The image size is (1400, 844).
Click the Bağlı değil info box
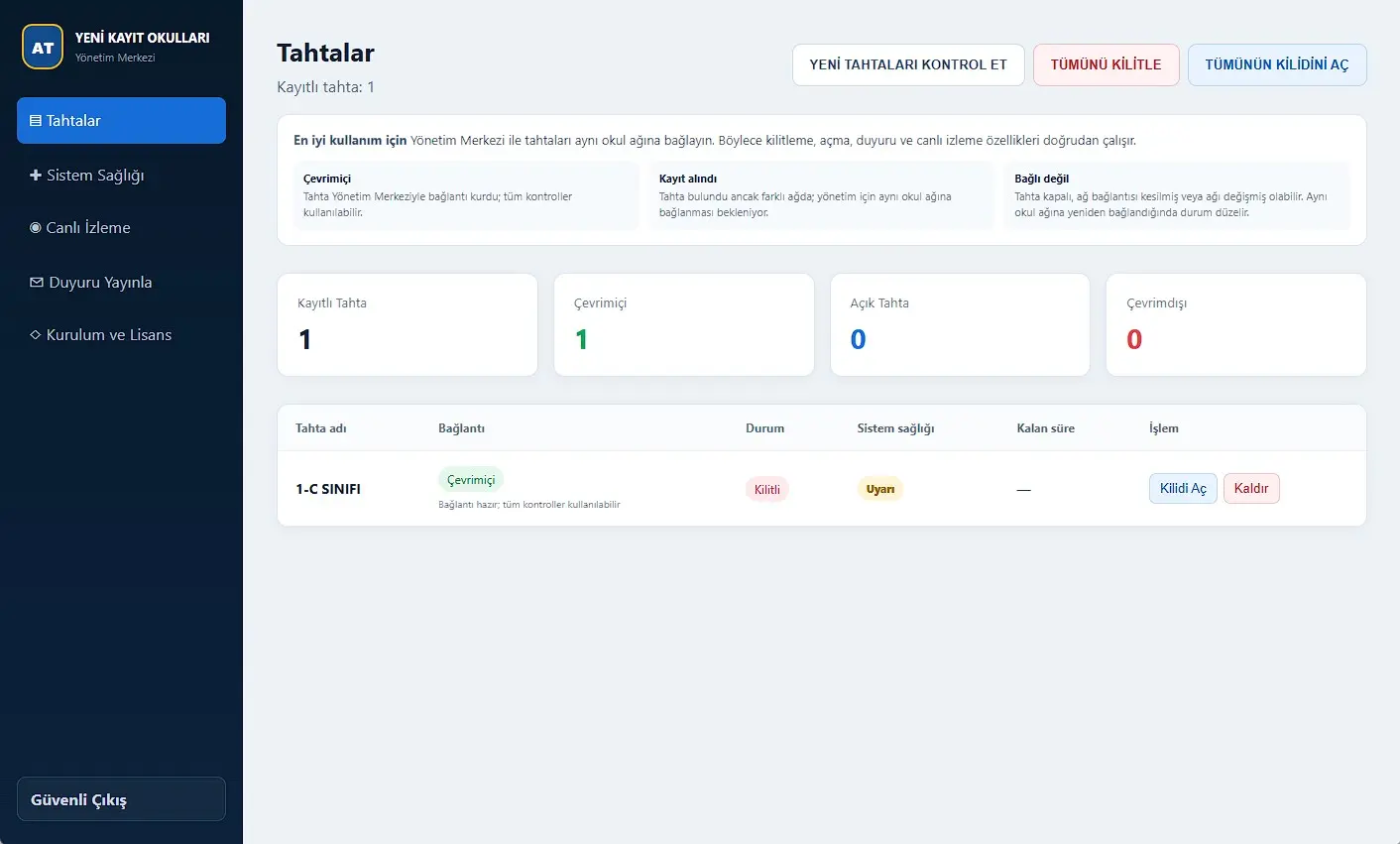pos(1177,195)
